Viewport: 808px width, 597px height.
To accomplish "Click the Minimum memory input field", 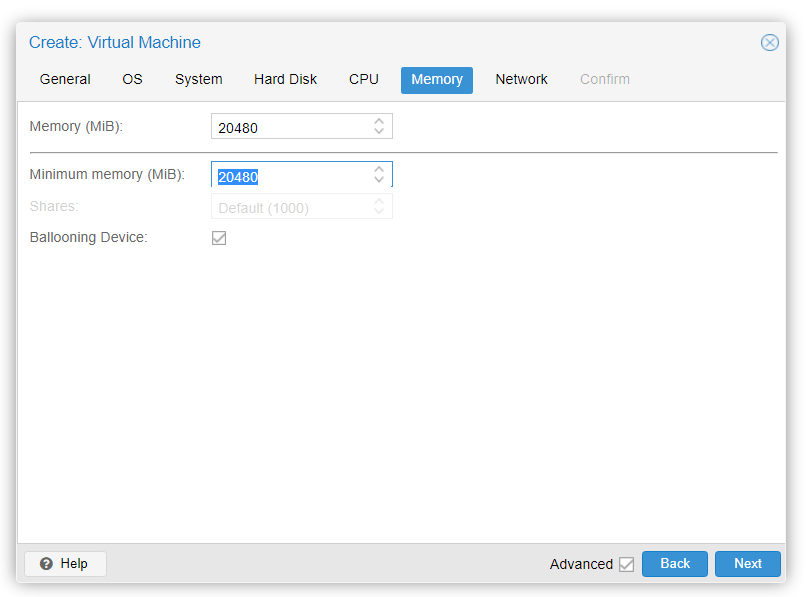I will tap(288, 176).
